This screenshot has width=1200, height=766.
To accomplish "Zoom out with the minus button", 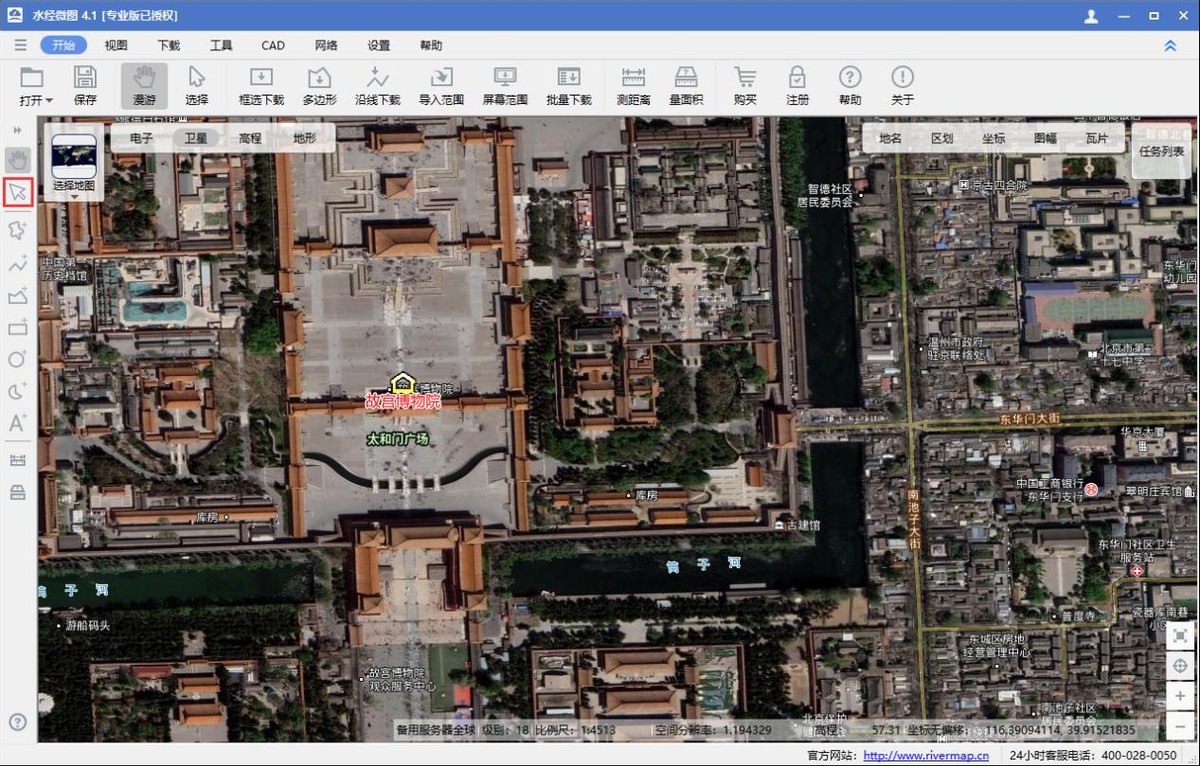I will (x=1180, y=725).
